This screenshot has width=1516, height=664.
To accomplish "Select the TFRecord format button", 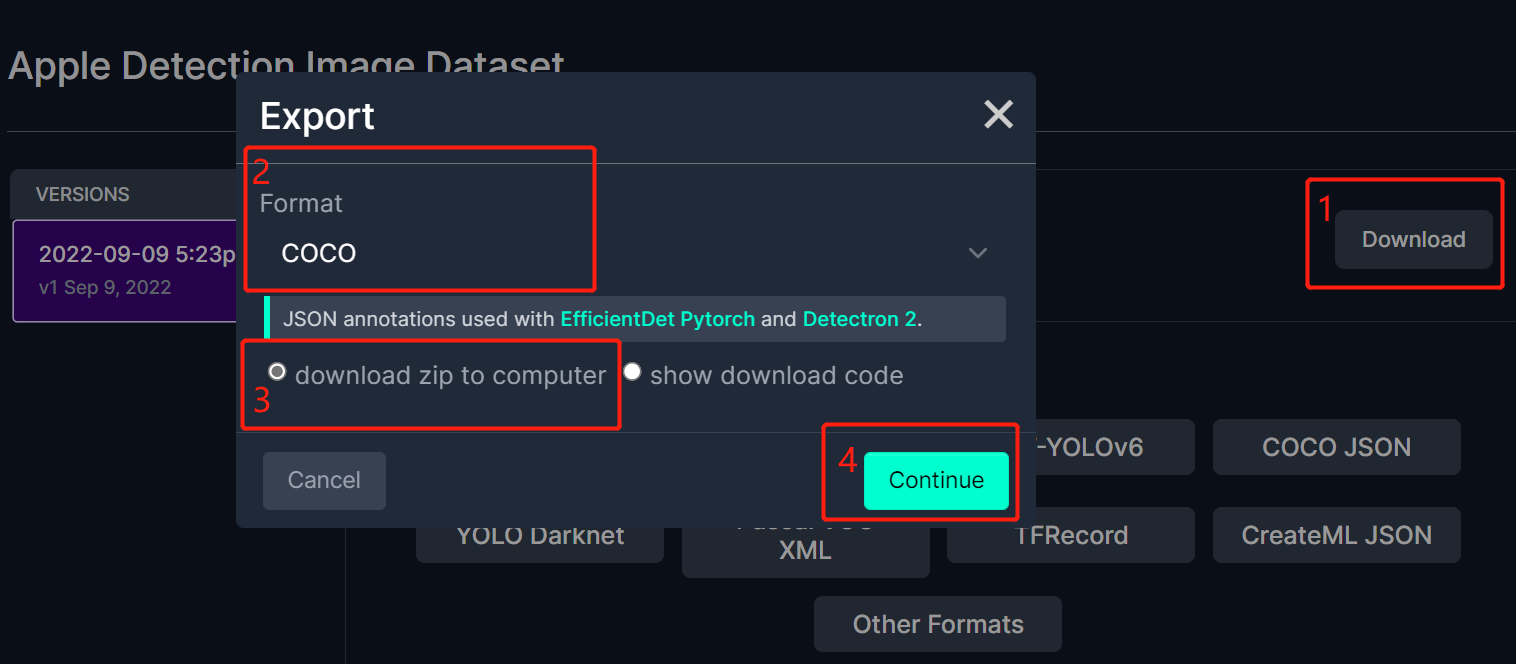I will pyautogui.click(x=1072, y=536).
